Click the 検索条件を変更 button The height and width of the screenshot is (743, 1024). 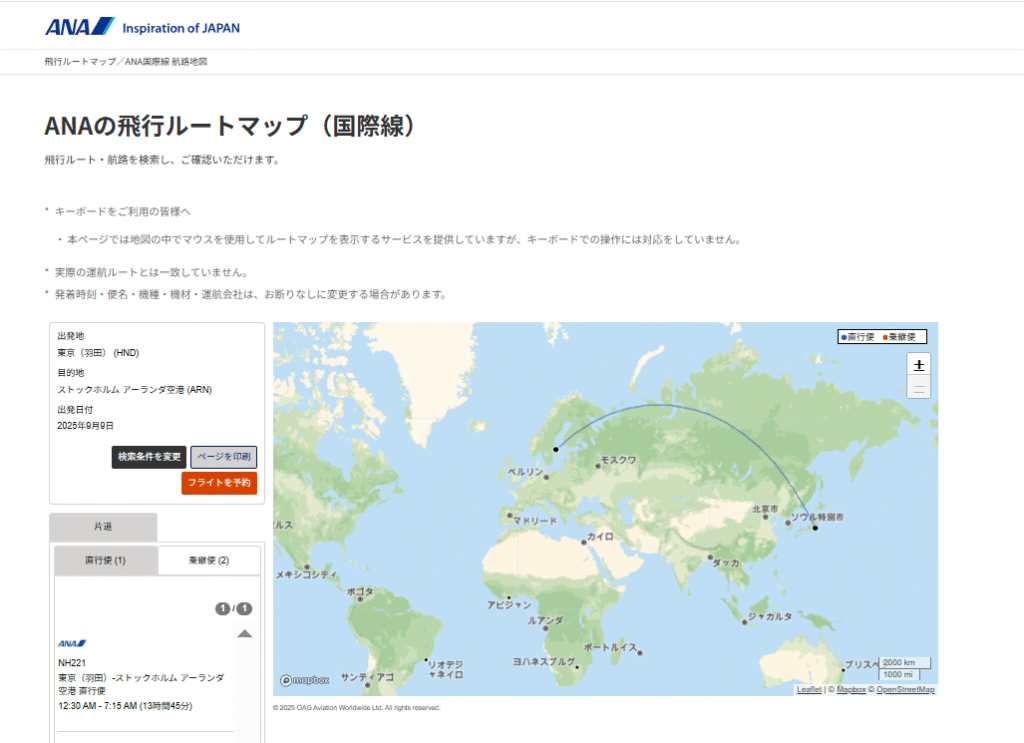click(149, 457)
